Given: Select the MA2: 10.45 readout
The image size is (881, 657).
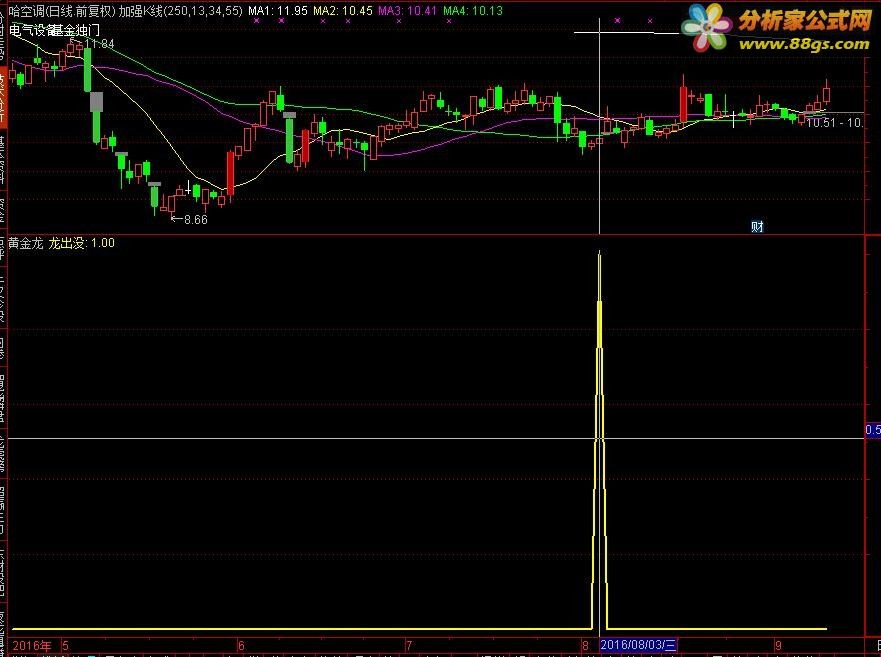Looking at the screenshot, I should click(x=343, y=11).
